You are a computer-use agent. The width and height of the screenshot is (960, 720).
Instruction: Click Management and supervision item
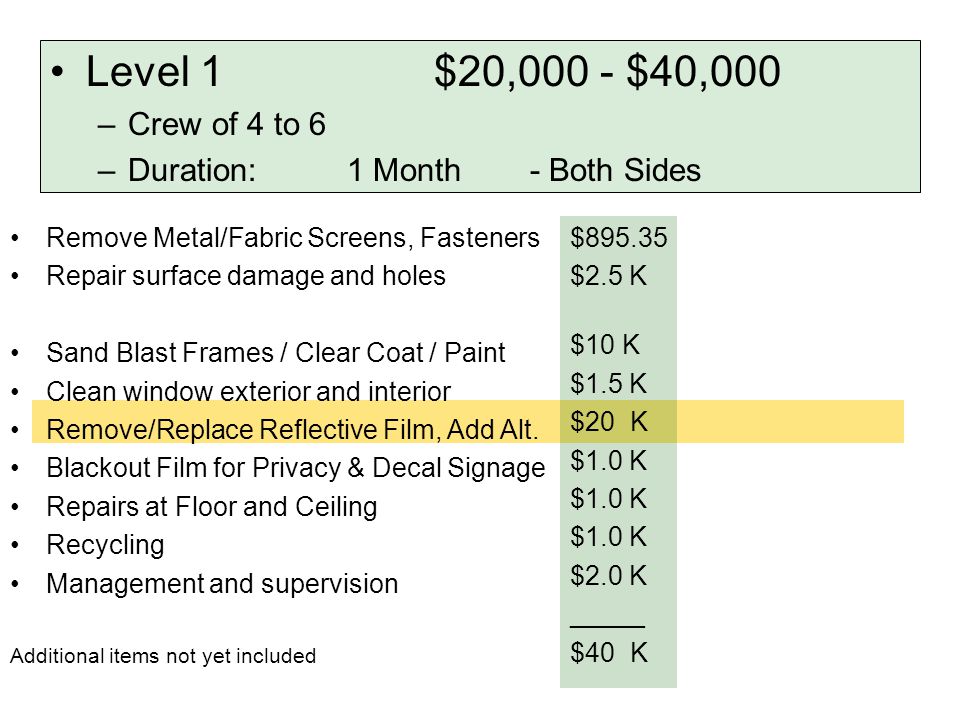(x=222, y=583)
